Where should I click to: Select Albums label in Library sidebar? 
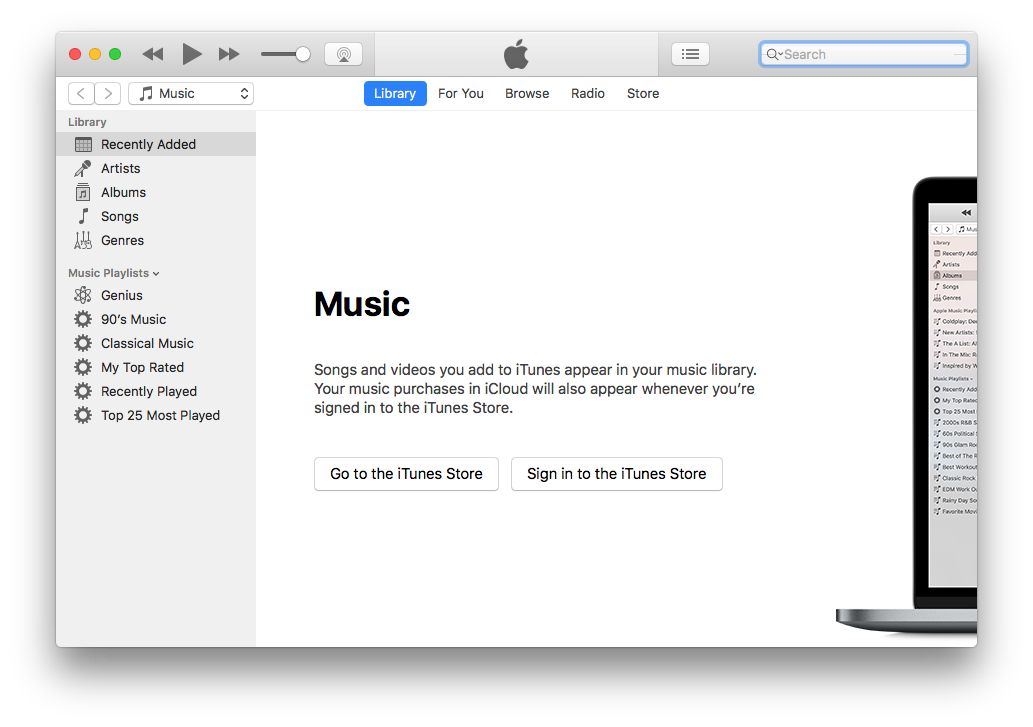point(123,192)
